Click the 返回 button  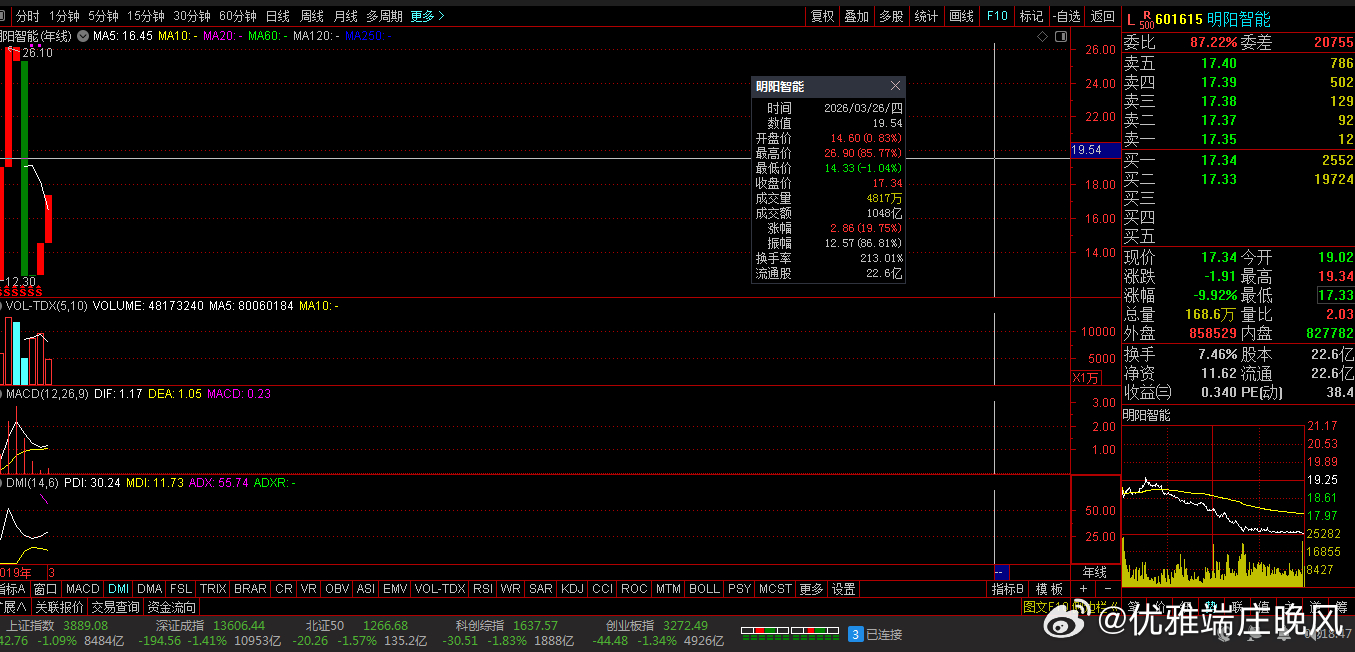tap(1102, 16)
